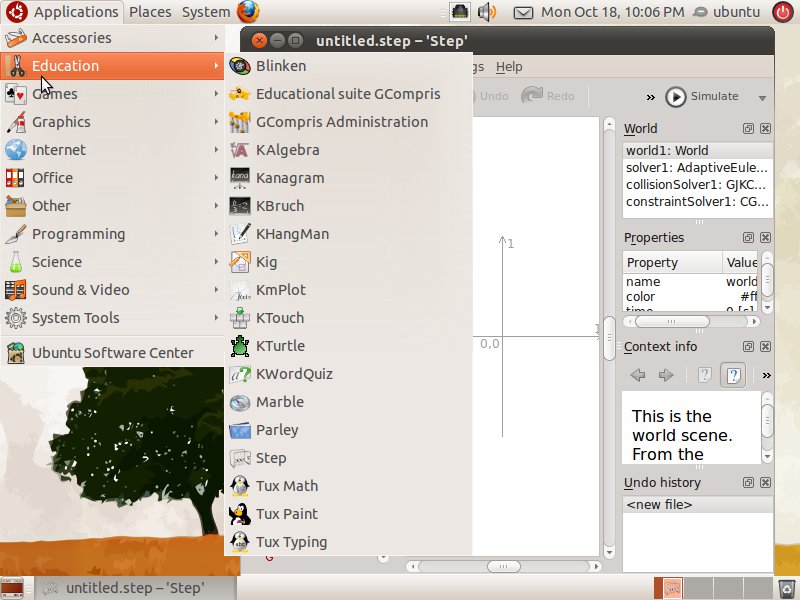Screen dimensions: 800x600
Task: Click the scene's bottom horizontal scrollbar handle
Action: [504, 566]
